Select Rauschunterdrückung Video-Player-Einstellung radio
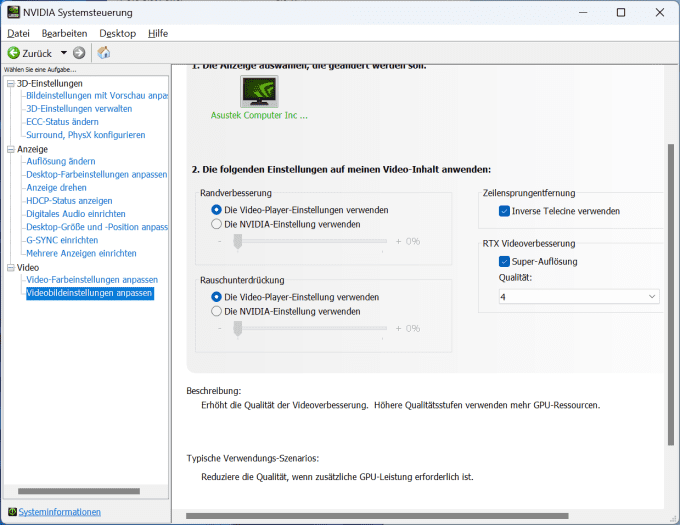 tap(216, 297)
